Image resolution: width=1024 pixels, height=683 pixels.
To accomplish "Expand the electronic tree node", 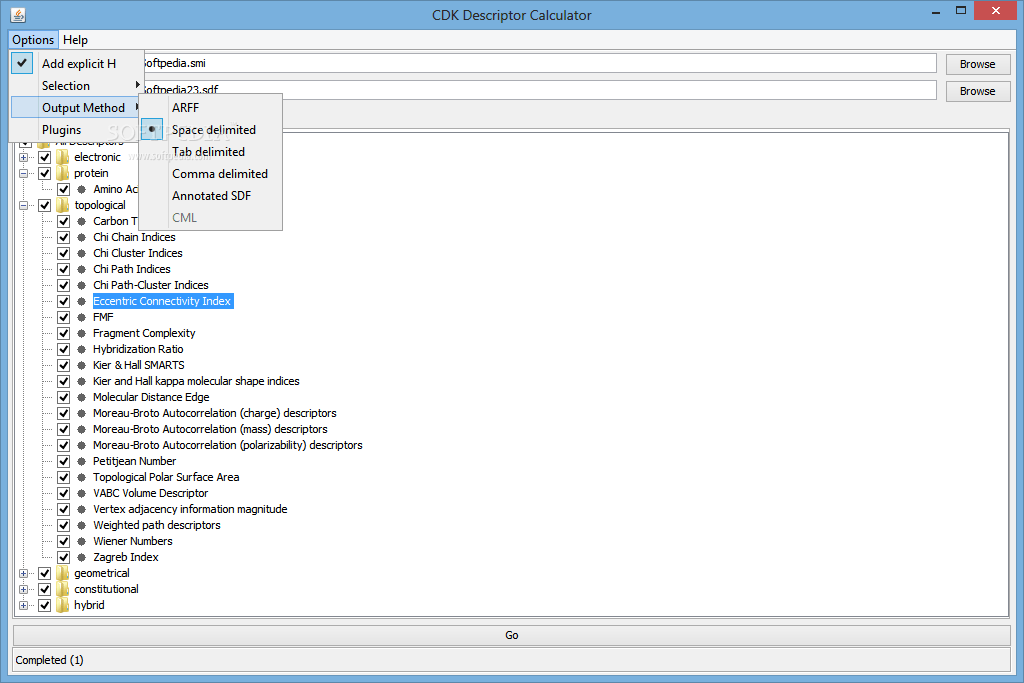I will (x=24, y=157).
